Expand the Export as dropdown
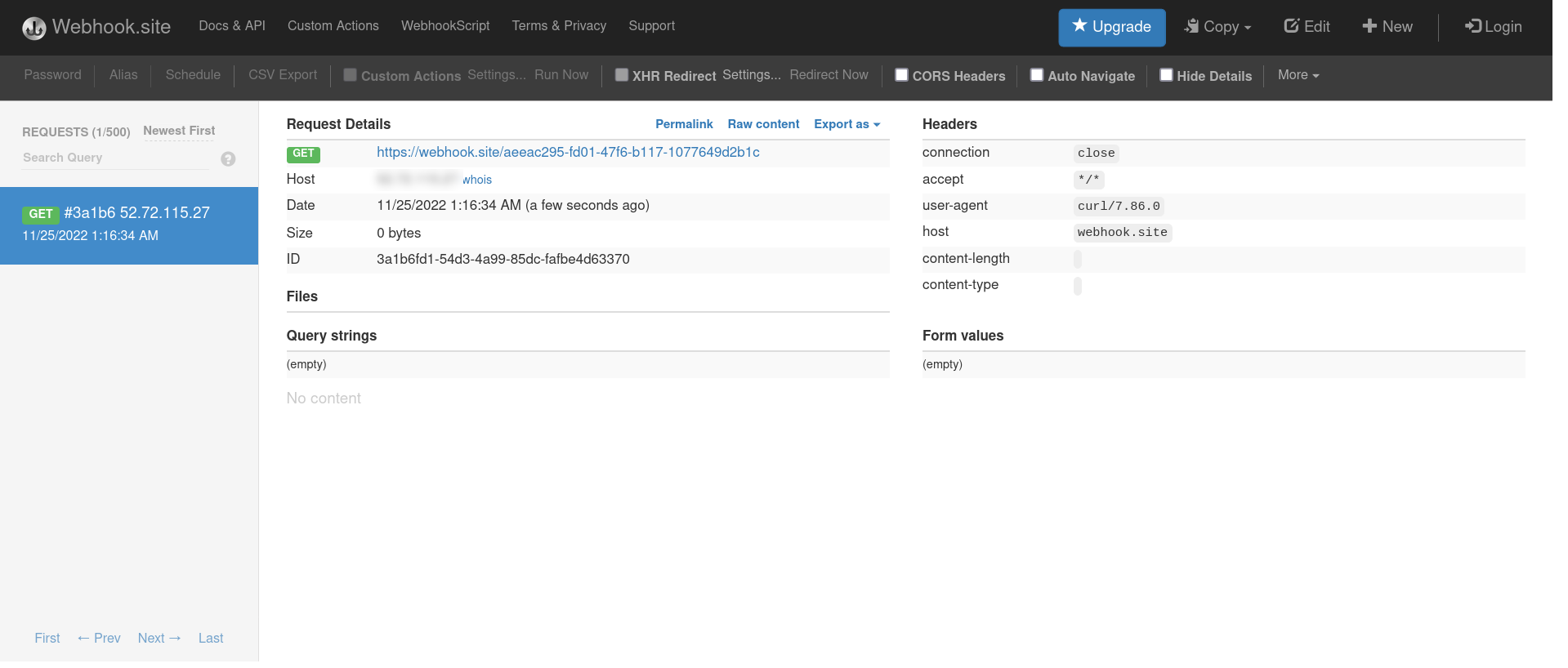The width and height of the screenshot is (1568, 668). (x=847, y=124)
